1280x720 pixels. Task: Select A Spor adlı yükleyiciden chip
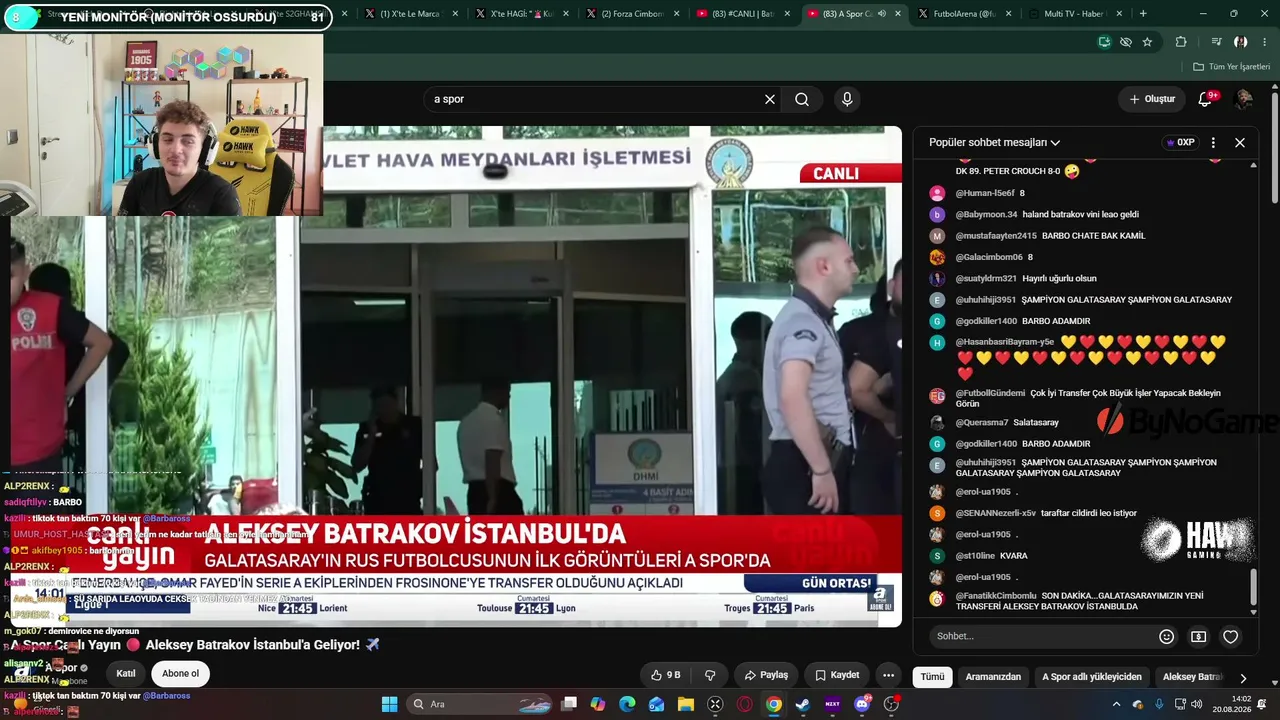click(x=1092, y=677)
